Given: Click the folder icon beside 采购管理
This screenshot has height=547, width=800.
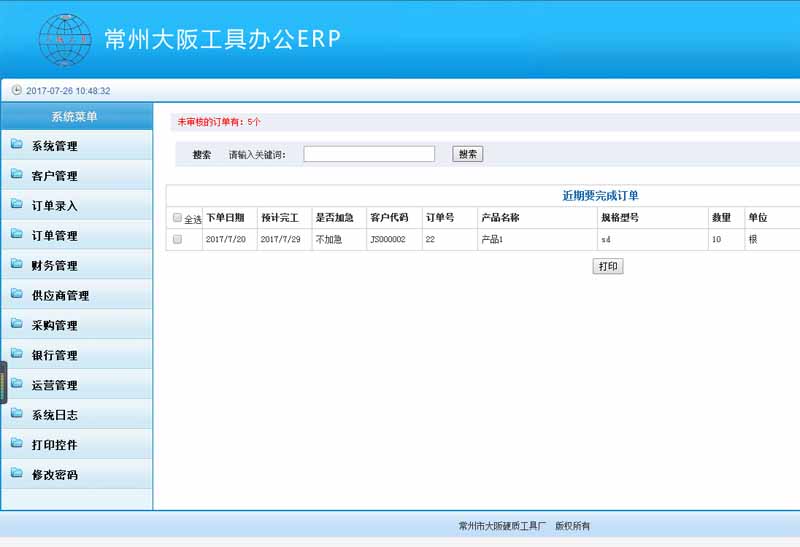Looking at the screenshot, I should (x=17, y=325).
